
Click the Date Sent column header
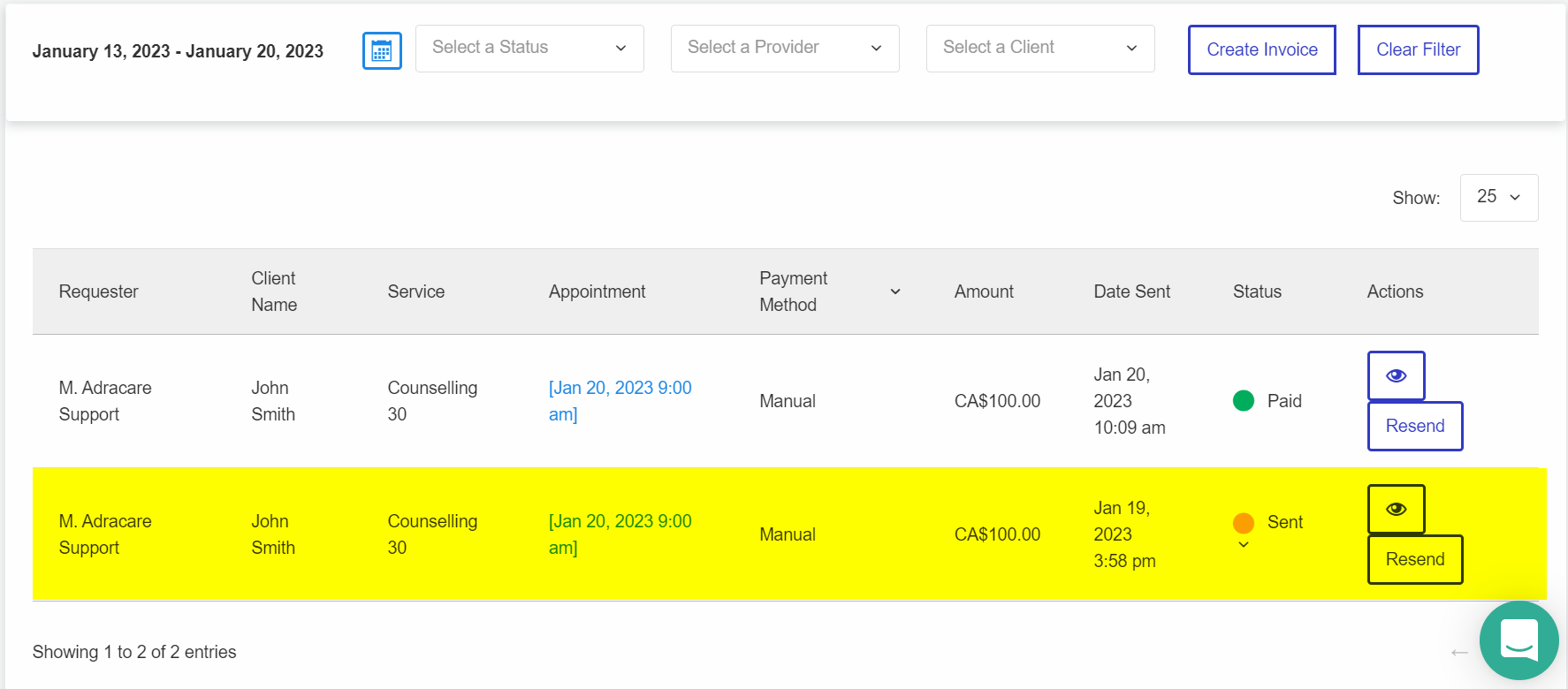pyautogui.click(x=1131, y=291)
